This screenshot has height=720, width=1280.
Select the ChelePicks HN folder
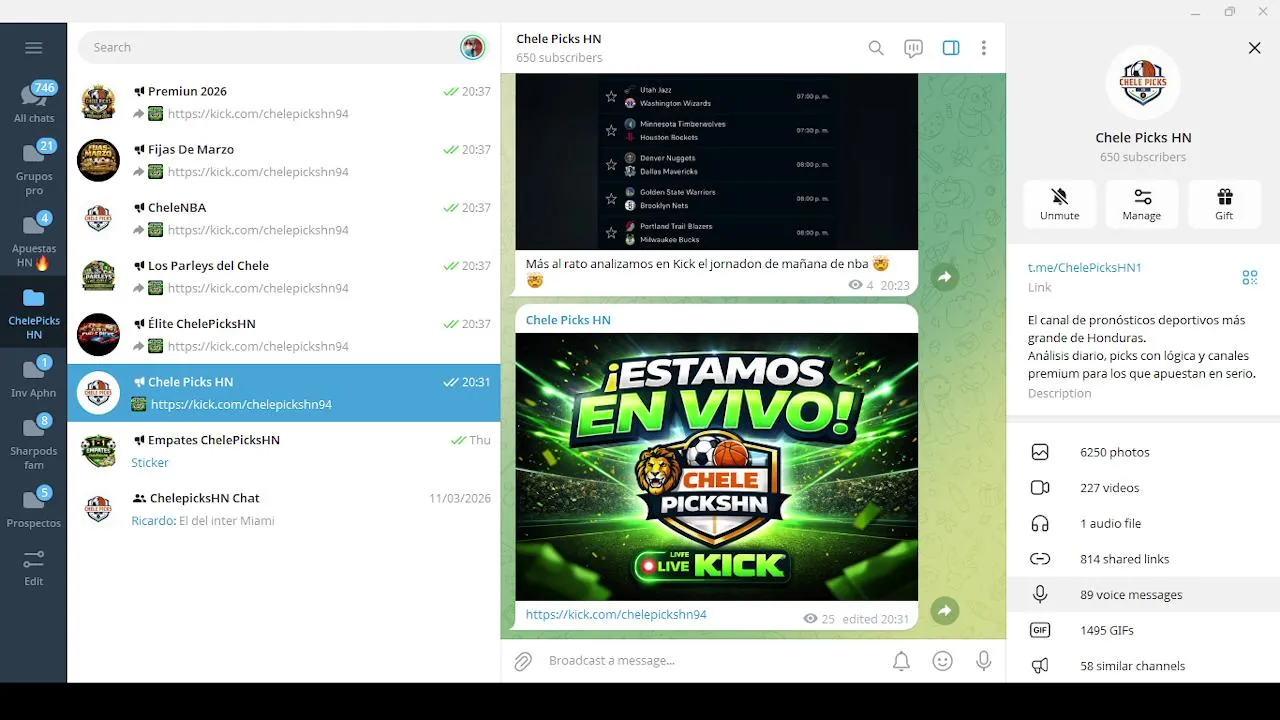point(34,313)
